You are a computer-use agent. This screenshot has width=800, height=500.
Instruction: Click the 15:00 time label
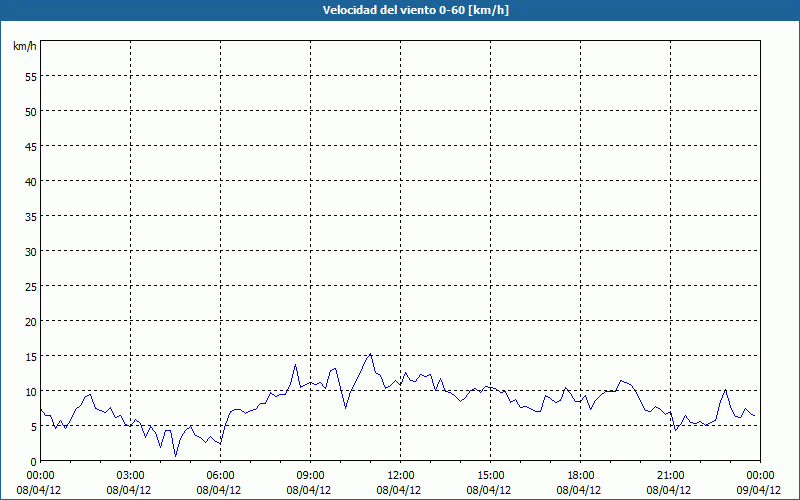pyautogui.click(x=491, y=476)
